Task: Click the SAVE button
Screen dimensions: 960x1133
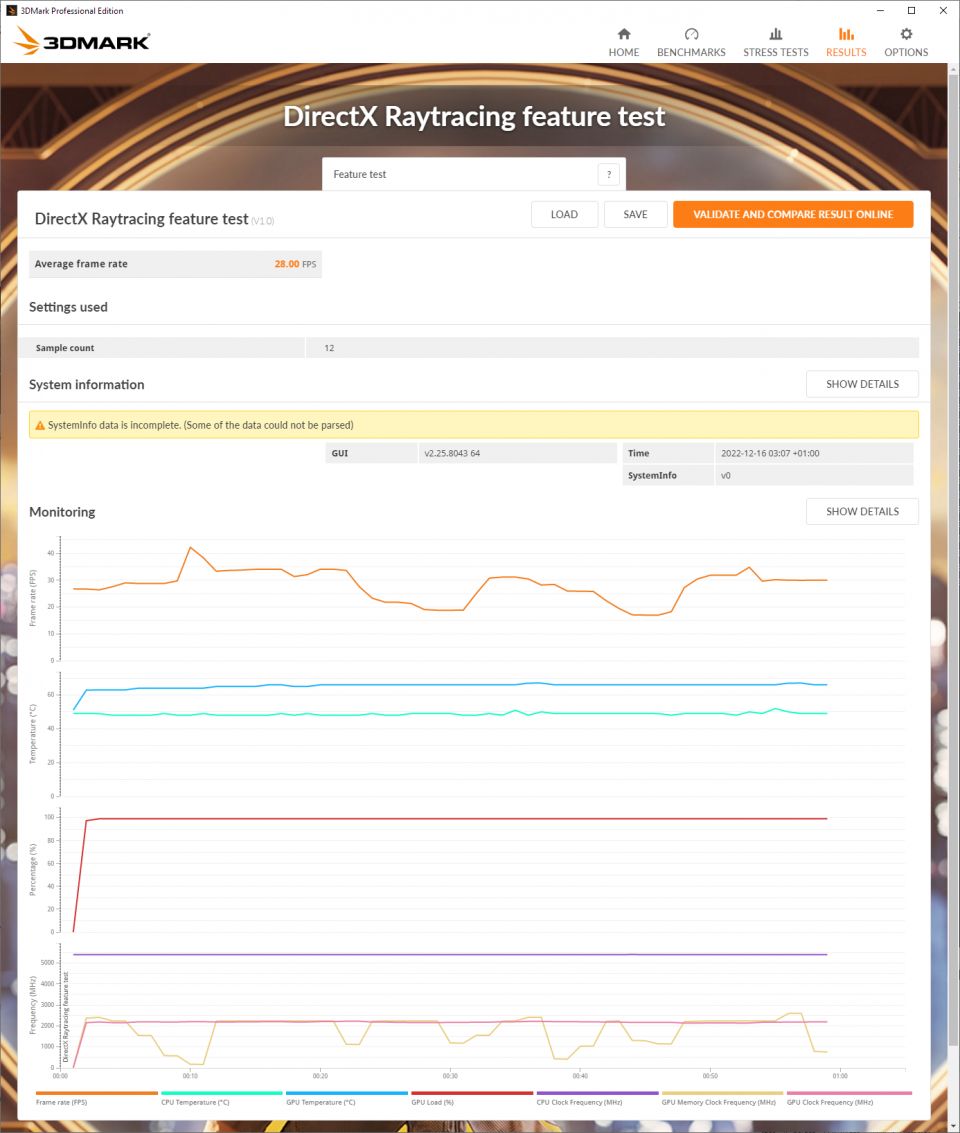Action: pos(635,214)
